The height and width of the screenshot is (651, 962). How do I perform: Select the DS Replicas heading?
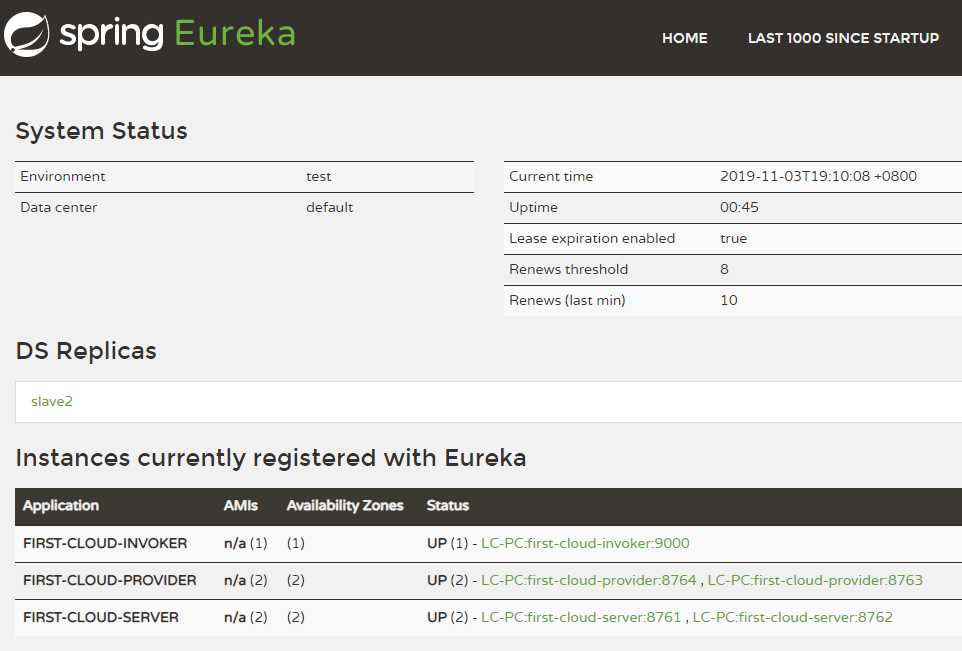87,351
